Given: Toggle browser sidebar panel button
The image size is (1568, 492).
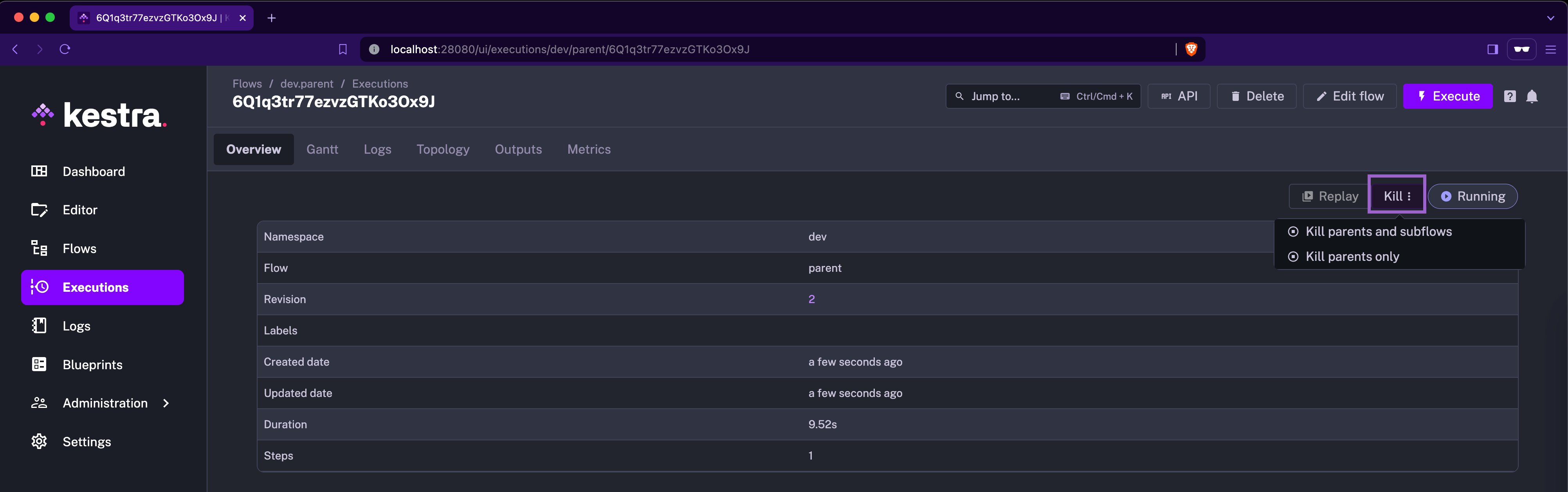Looking at the screenshot, I should point(1492,49).
